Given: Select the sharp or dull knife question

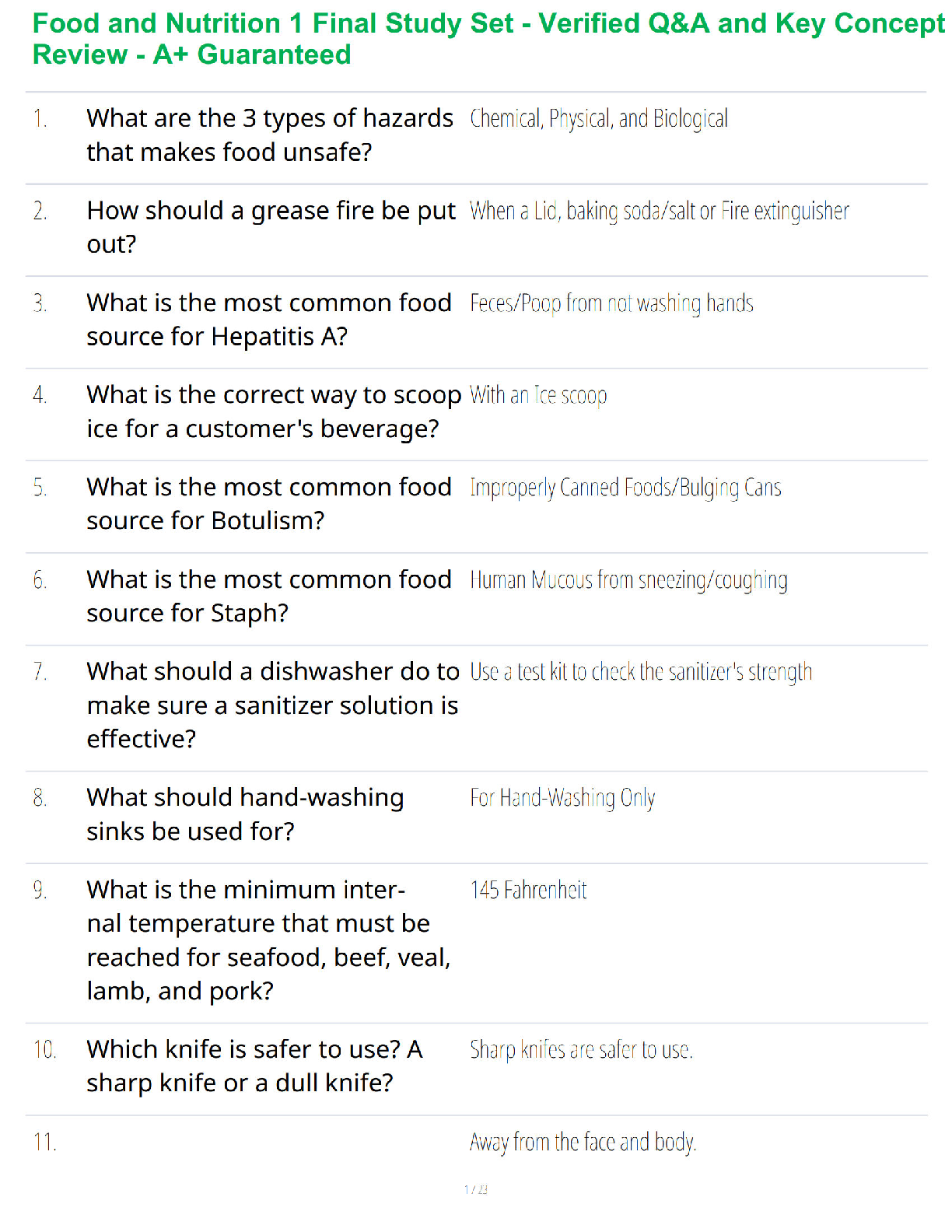Looking at the screenshot, I should 255,1066.
